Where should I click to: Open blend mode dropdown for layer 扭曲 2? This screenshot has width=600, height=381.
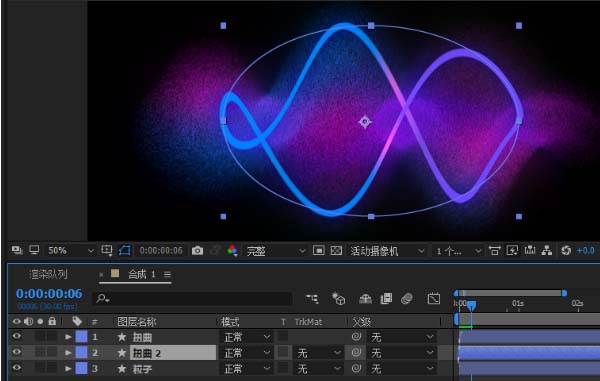point(246,353)
